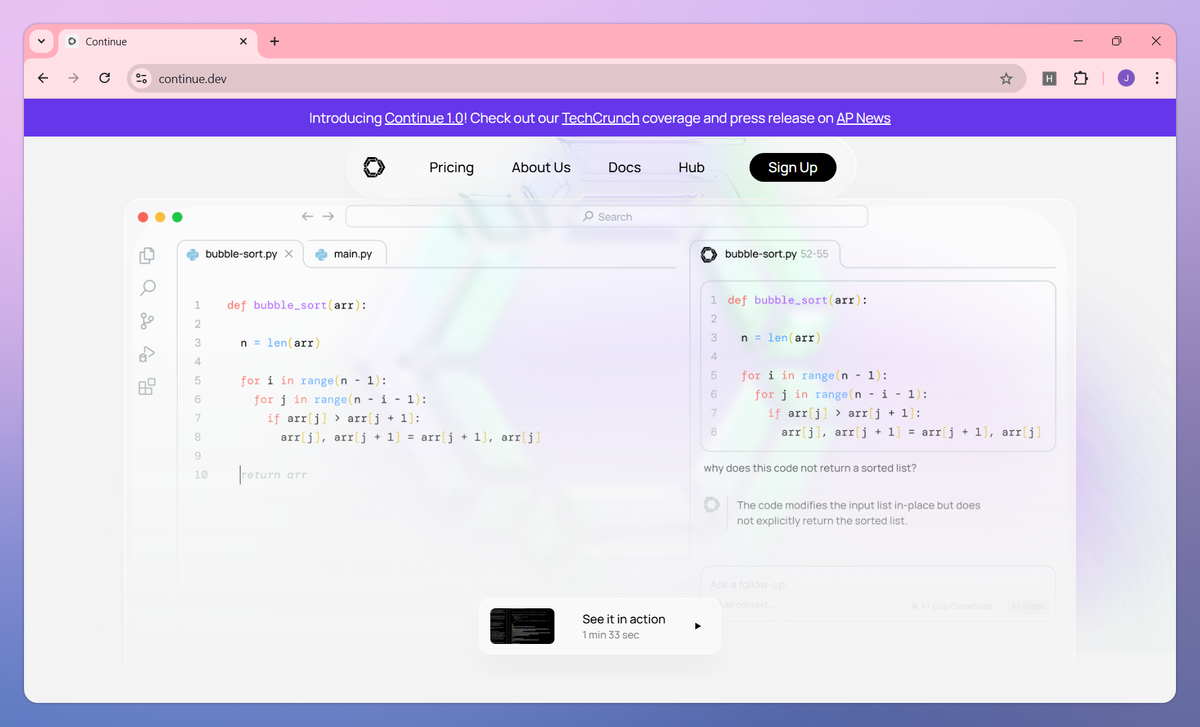Open the Source Control icon in the editor sidebar
1200x727 pixels.
click(147, 321)
